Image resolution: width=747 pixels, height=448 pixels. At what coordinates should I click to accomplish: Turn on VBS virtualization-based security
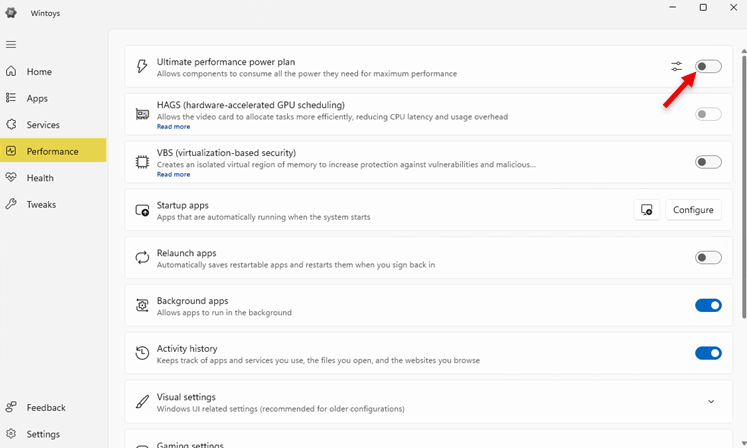point(708,162)
